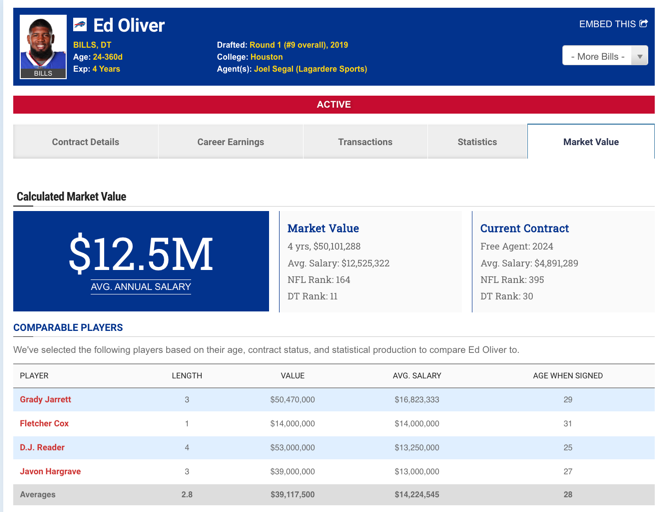Click the Houston college link
The width and height of the screenshot is (661, 512).
click(x=266, y=57)
